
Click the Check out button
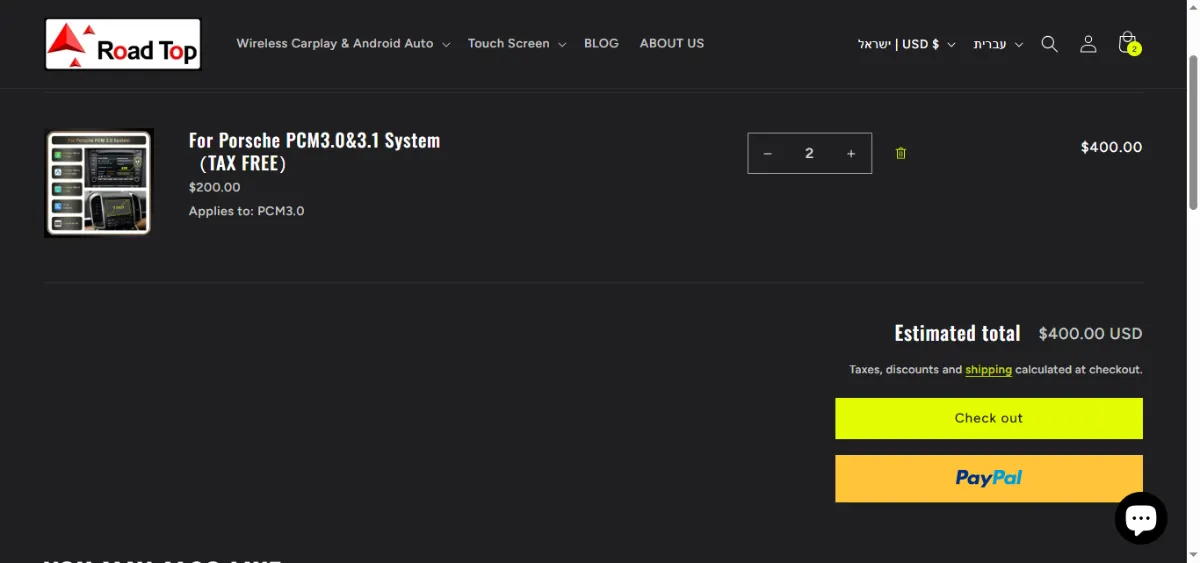point(989,418)
